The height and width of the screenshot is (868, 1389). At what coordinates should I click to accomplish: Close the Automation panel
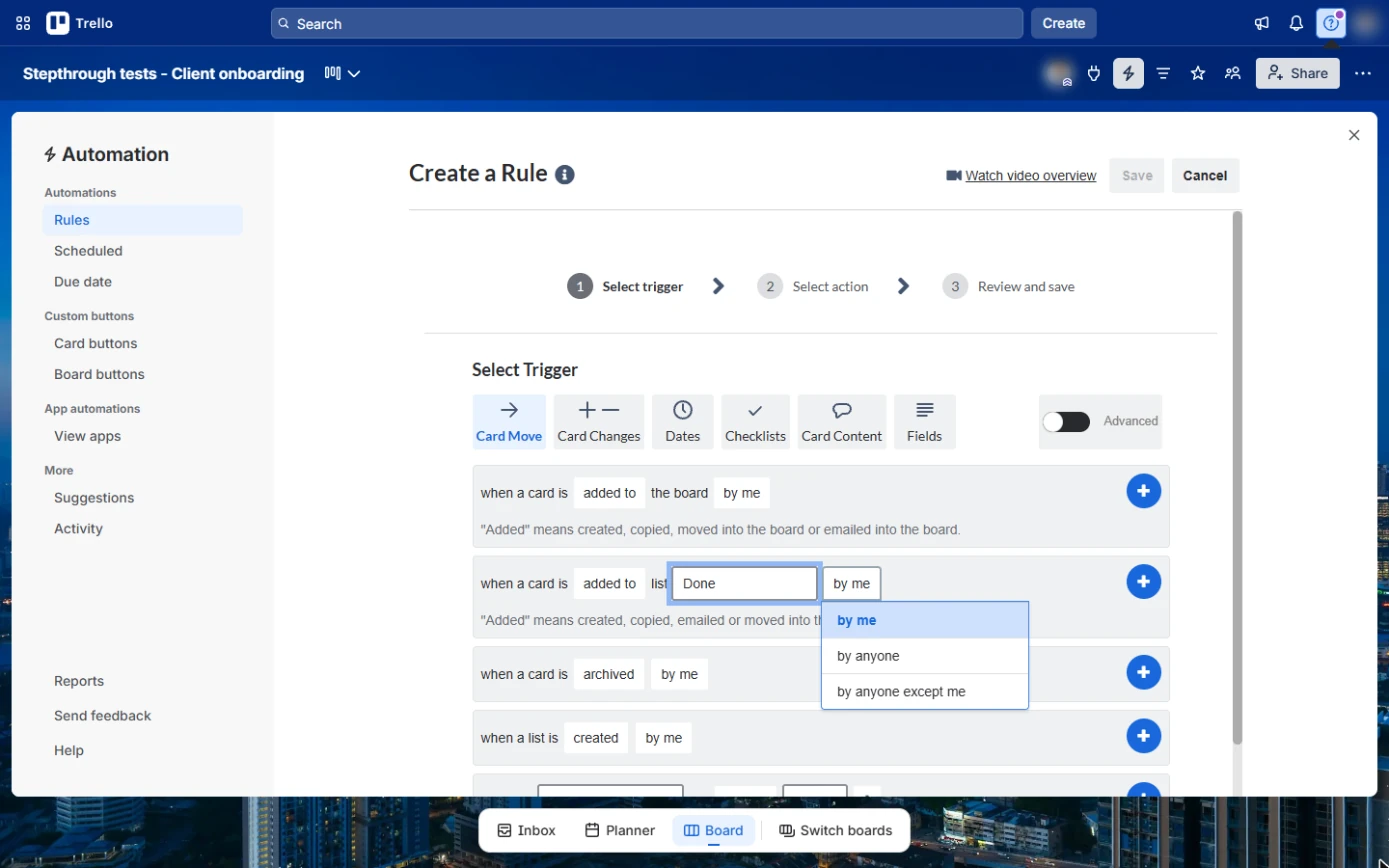[1354, 135]
